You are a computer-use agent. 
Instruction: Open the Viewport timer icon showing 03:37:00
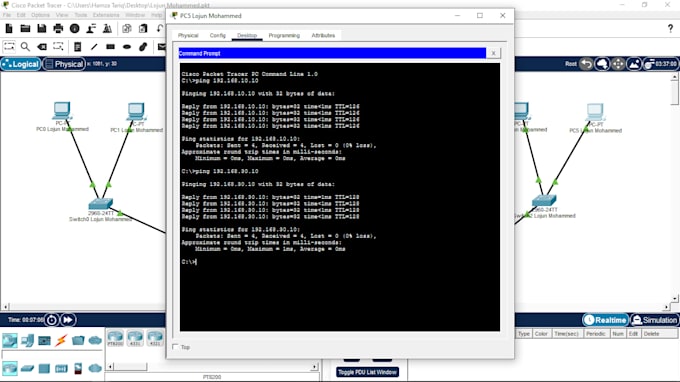660,64
